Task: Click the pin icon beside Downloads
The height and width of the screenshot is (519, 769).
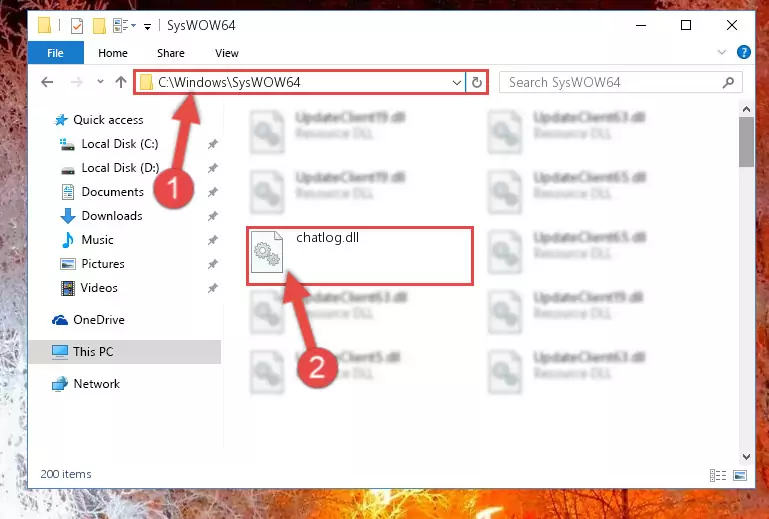Action: pos(213,216)
